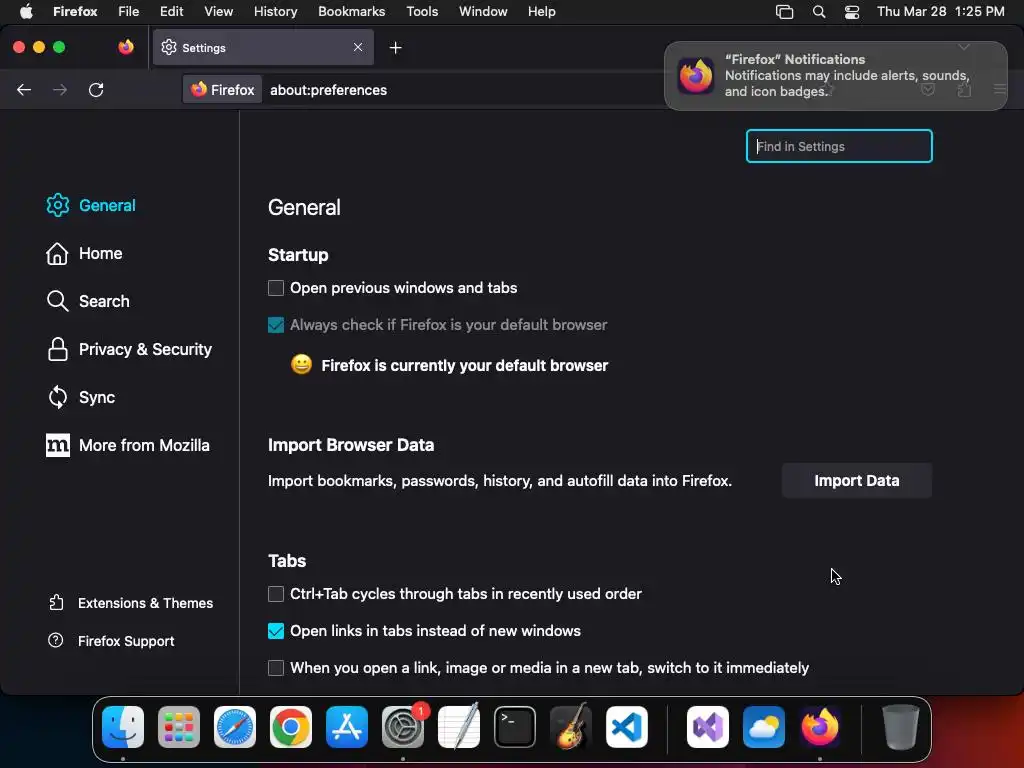Toggle Always check if Firefox is default browser

point(276,325)
